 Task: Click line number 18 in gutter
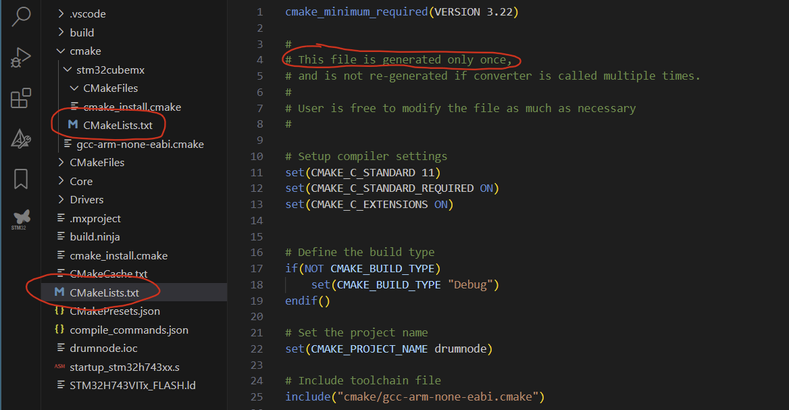(257, 285)
